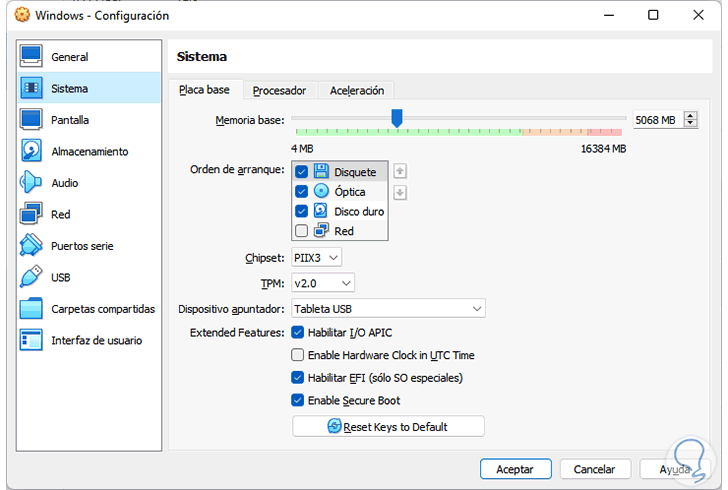Click the Memoria base slider handle
The height and width of the screenshot is (490, 728).
(x=397, y=119)
